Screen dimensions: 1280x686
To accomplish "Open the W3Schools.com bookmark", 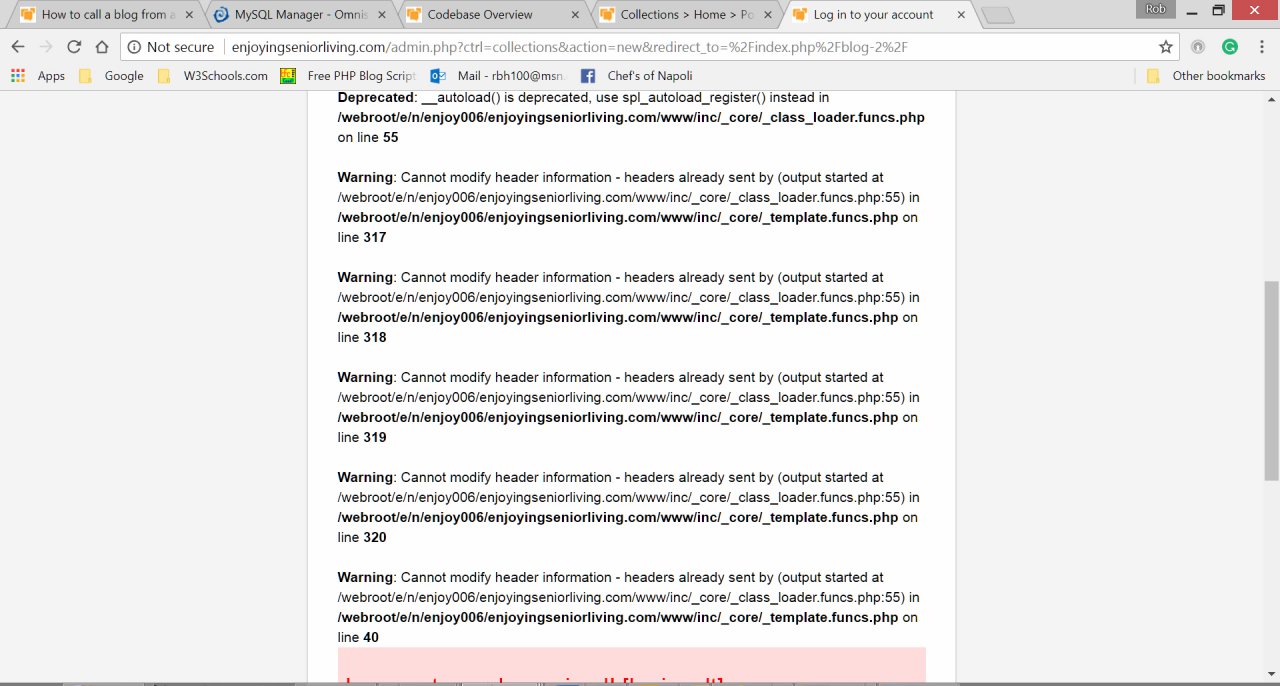I will click(x=213, y=76).
